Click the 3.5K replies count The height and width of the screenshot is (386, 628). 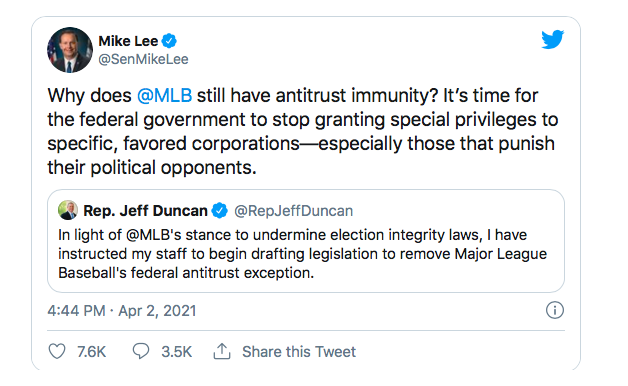click(x=177, y=352)
